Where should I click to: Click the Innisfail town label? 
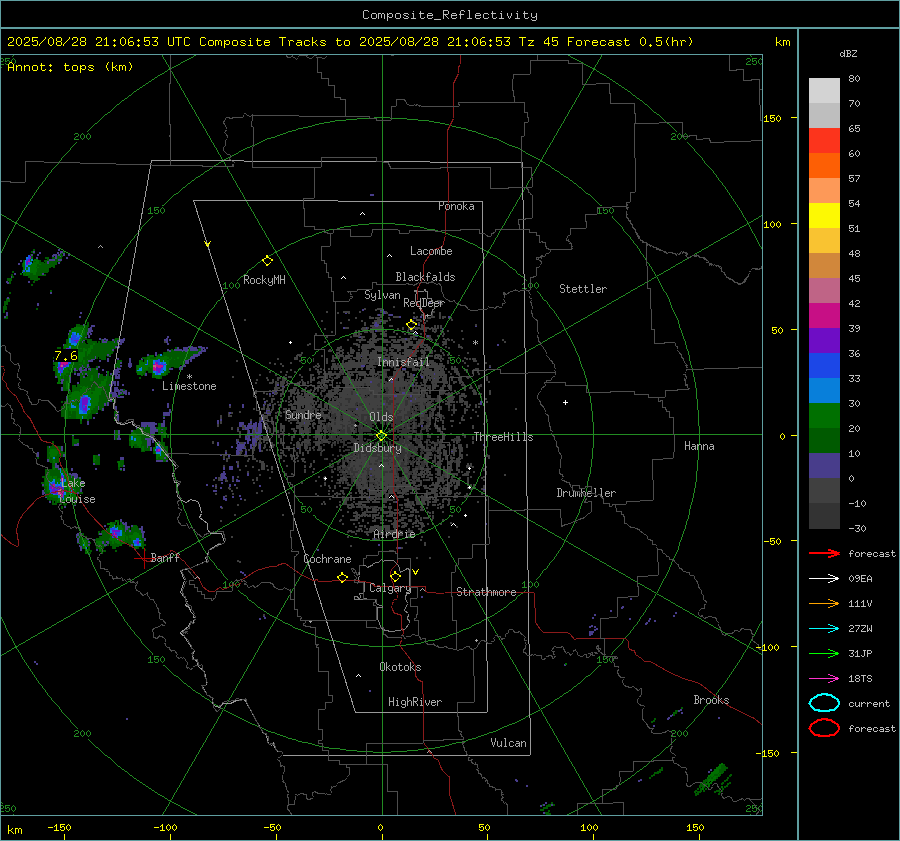[x=403, y=362]
